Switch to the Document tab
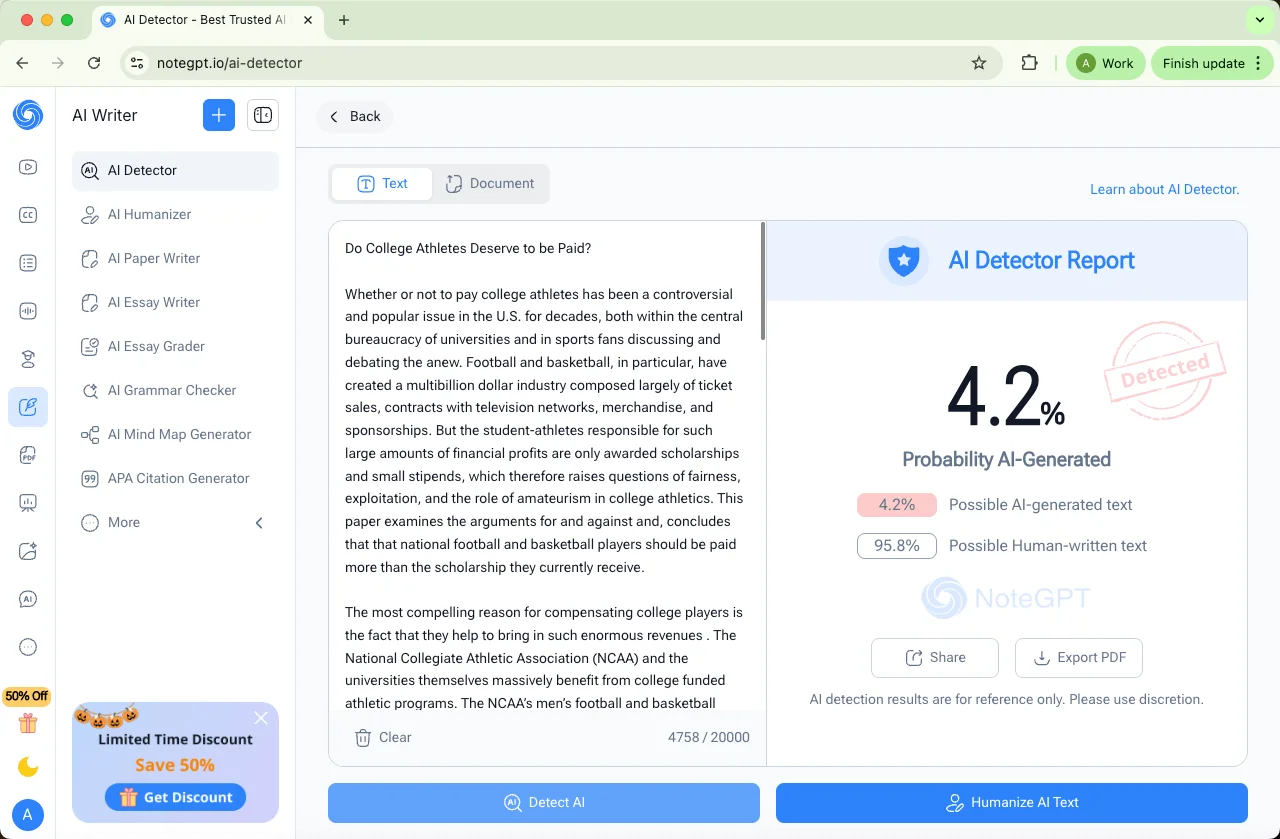This screenshot has height=839, width=1280. [x=490, y=184]
